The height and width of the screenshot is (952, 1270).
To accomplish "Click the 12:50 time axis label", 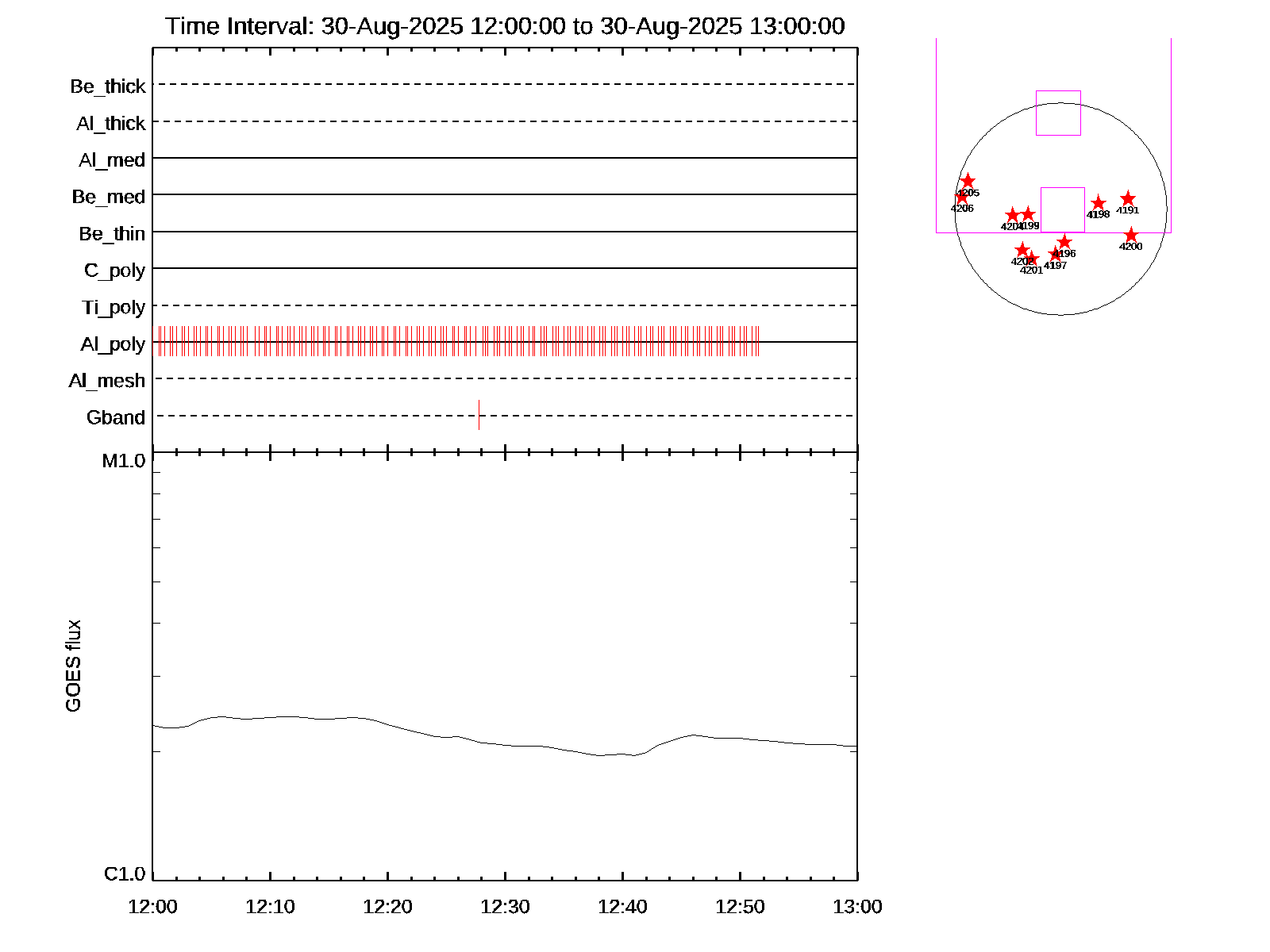I will pos(740,907).
